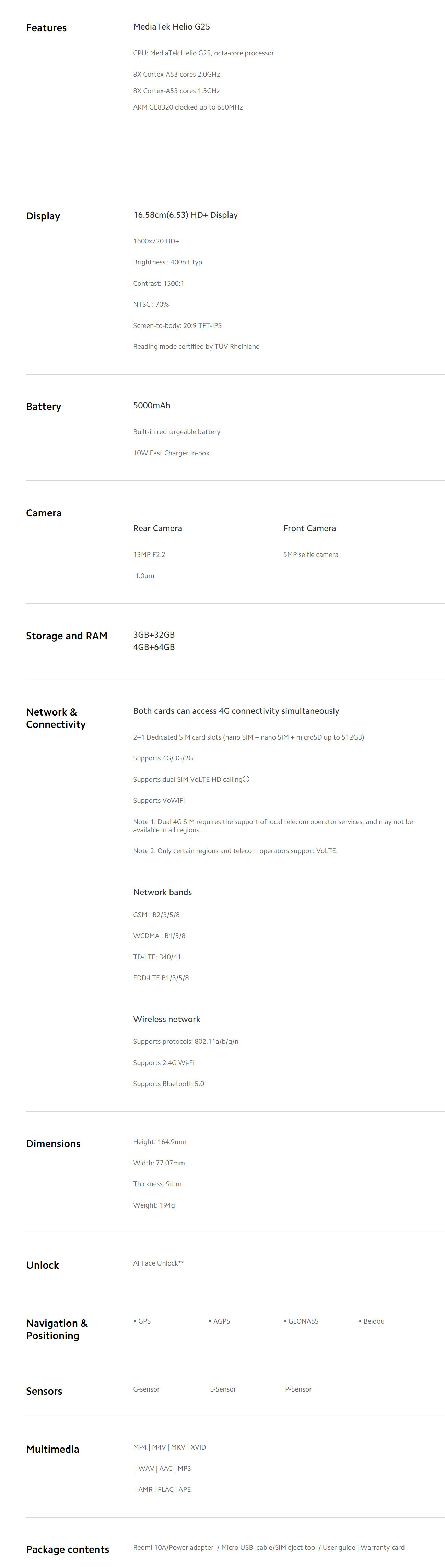Click the Wireless network subheading
Viewport: 445px width, 1568px height.
tap(166, 1020)
